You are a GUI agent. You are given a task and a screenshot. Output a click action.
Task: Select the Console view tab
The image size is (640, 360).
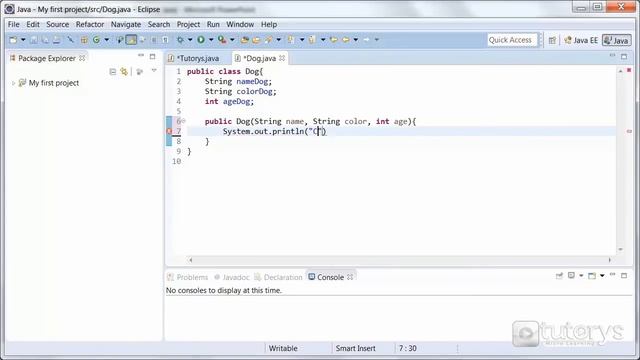tap(326, 277)
